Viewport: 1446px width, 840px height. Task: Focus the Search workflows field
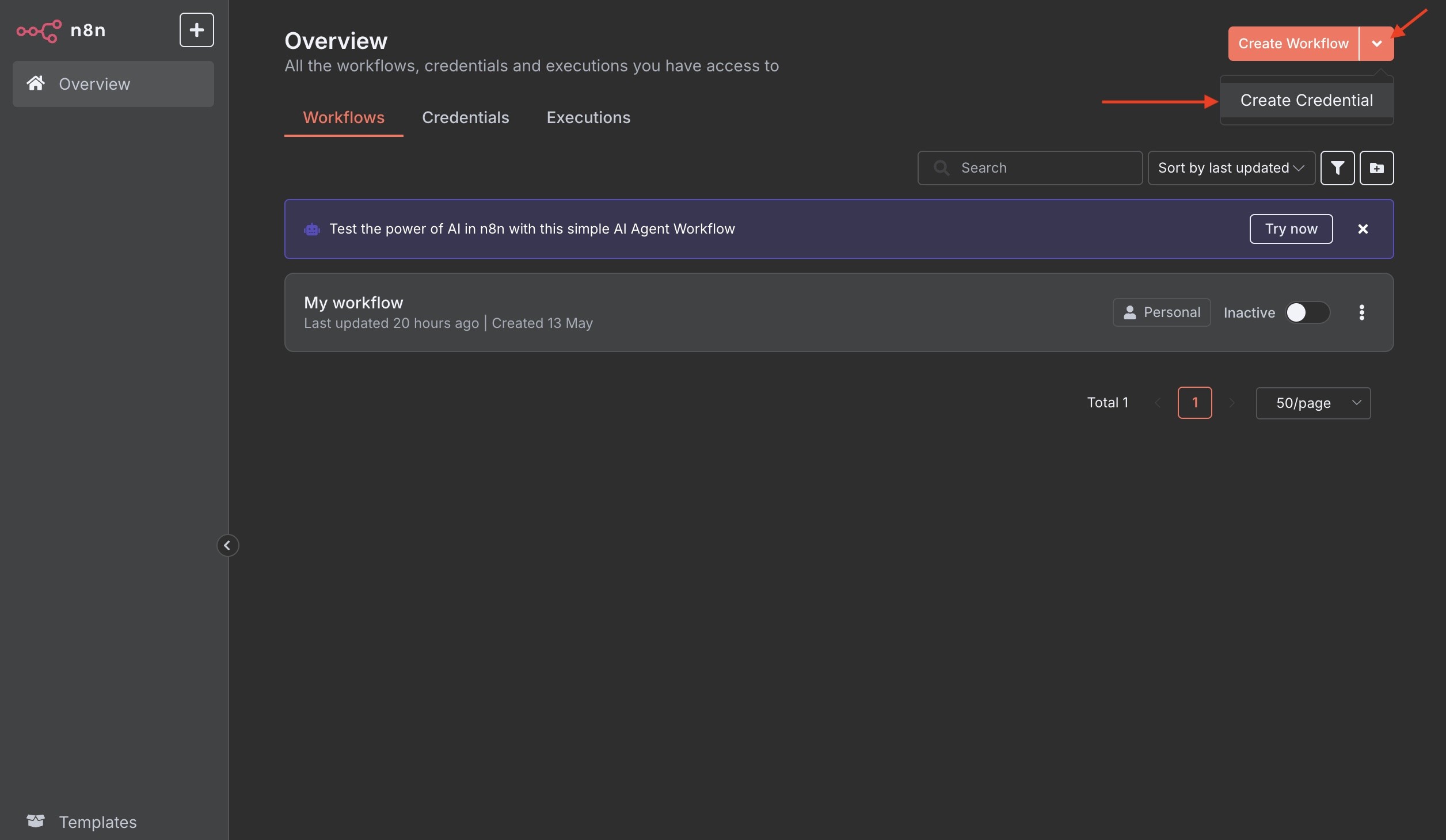pos(1030,168)
